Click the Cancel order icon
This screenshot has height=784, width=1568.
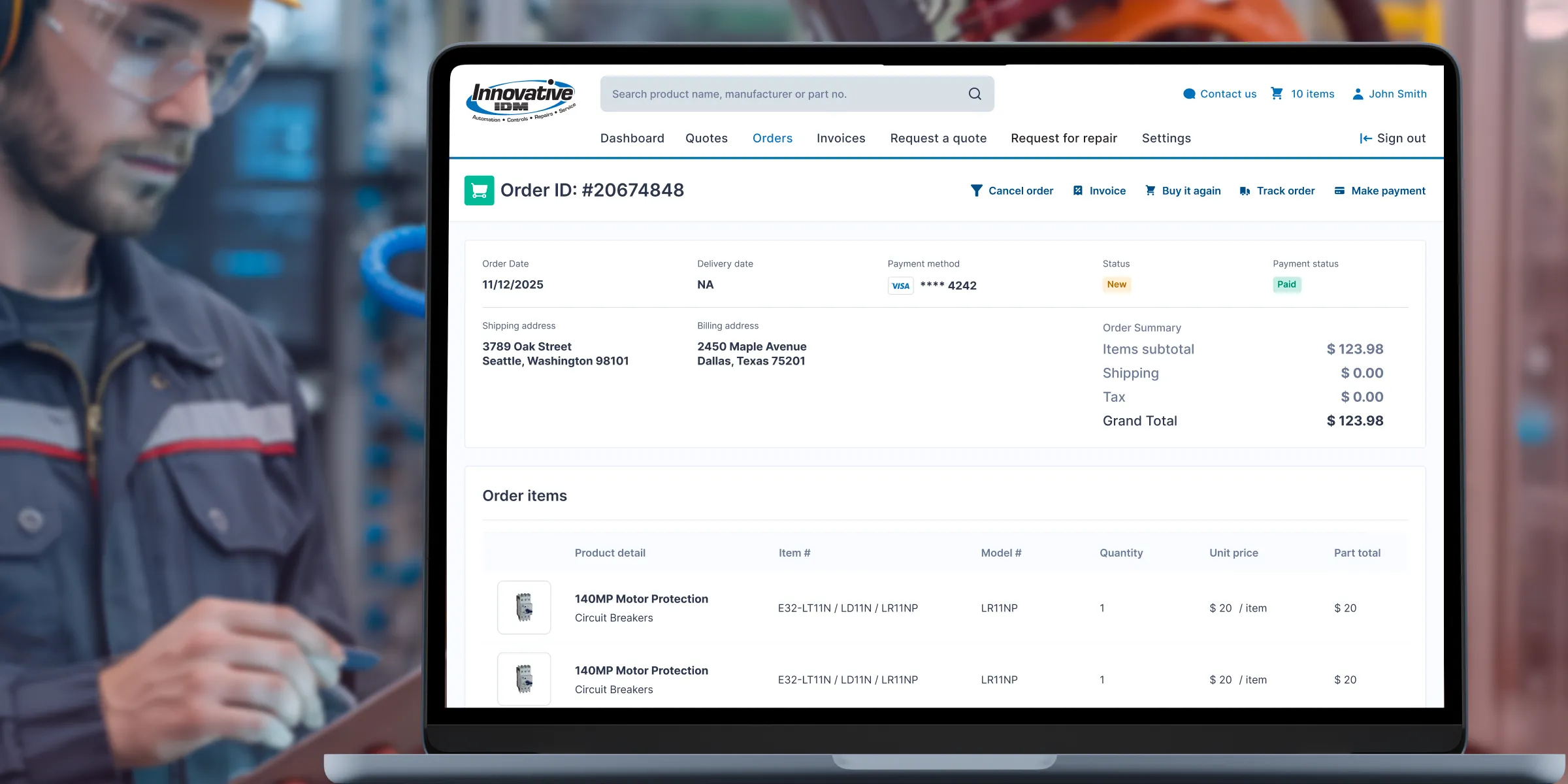pyautogui.click(x=976, y=191)
